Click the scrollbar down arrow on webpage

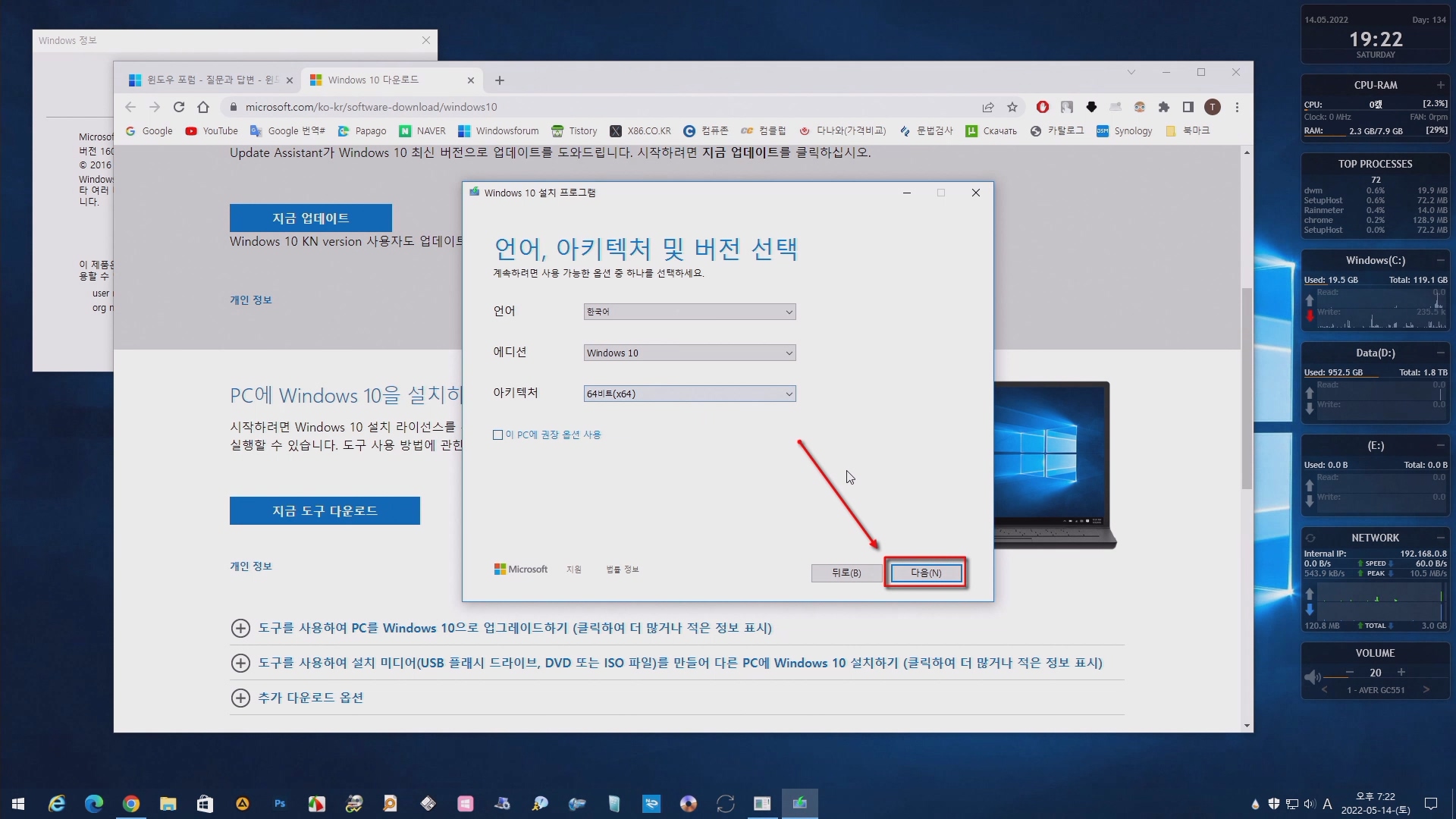[x=1247, y=726]
